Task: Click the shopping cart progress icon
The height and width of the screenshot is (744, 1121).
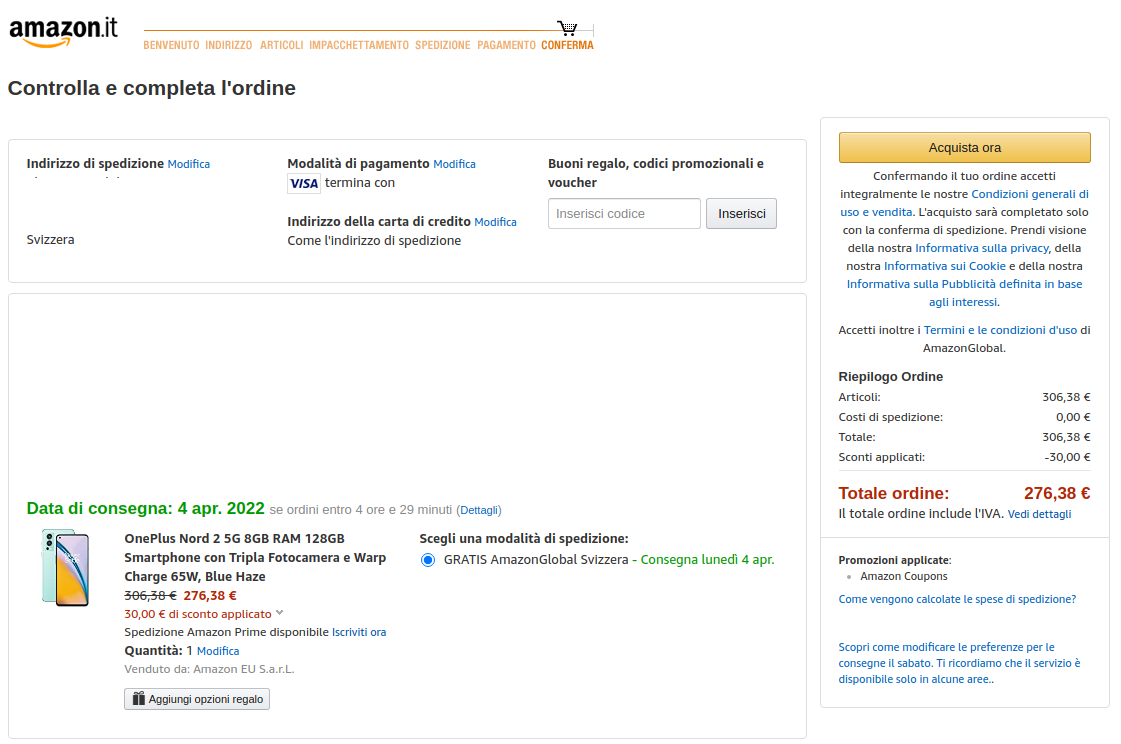Action: click(567, 28)
